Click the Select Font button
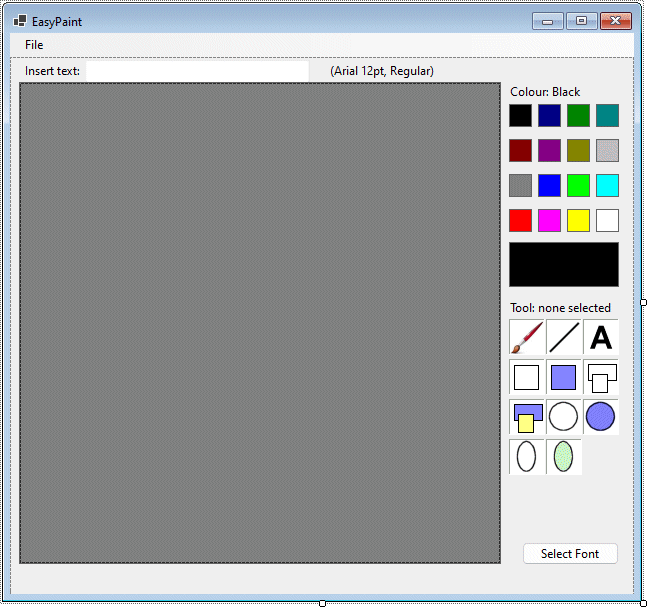647x607 pixels. click(x=570, y=554)
